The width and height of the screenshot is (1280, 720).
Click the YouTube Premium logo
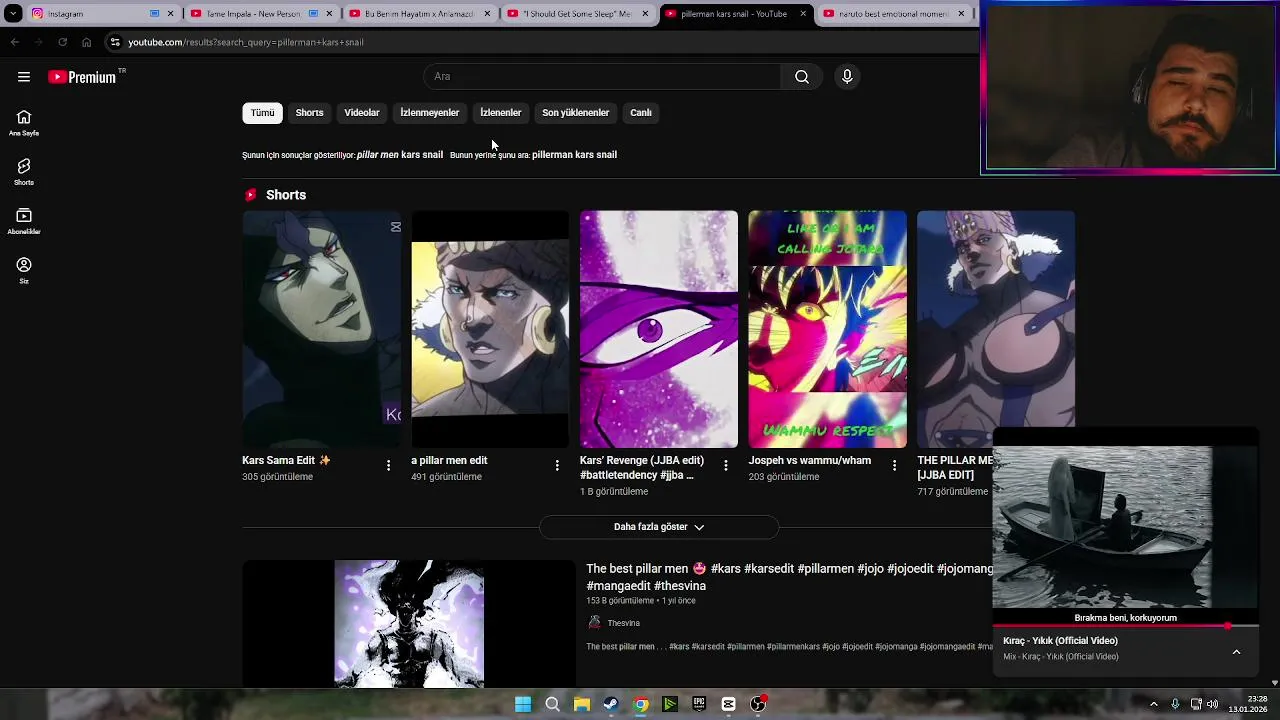point(82,77)
